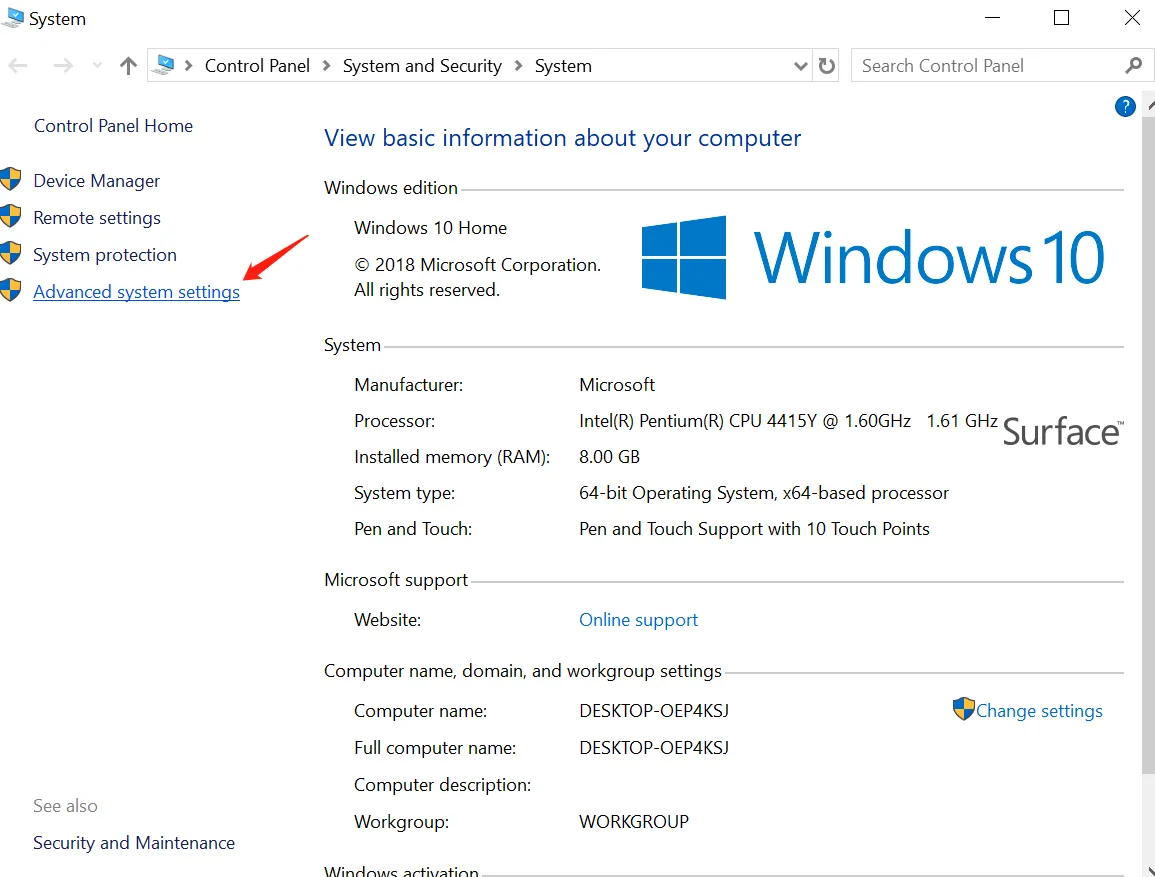The width and height of the screenshot is (1155, 877).
Task: Open the address bar history dropdown
Action: click(x=800, y=66)
